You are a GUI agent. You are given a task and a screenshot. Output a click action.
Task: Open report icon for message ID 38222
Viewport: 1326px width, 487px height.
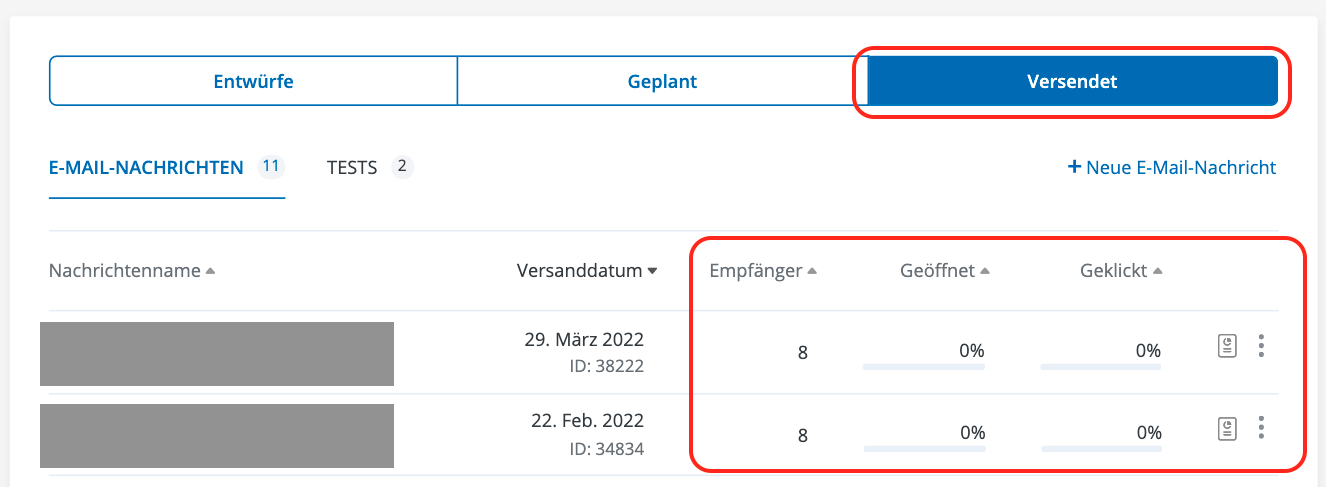1227,346
